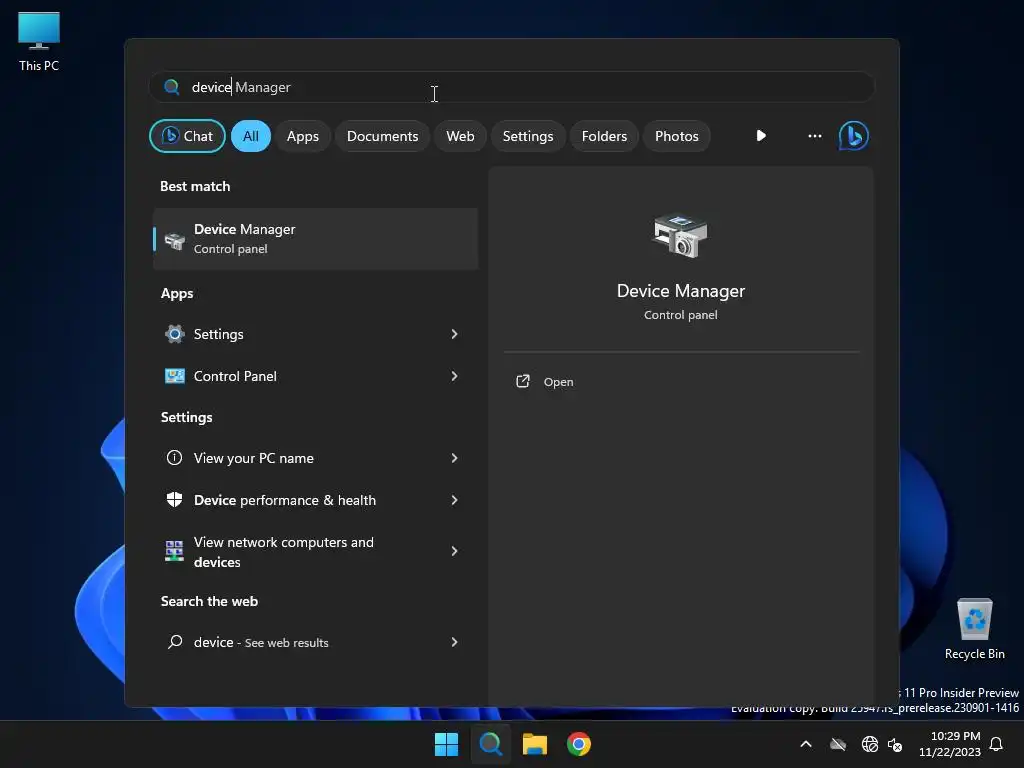Expand the Settings app result arrow
The width and height of the screenshot is (1024, 768).
(x=455, y=334)
